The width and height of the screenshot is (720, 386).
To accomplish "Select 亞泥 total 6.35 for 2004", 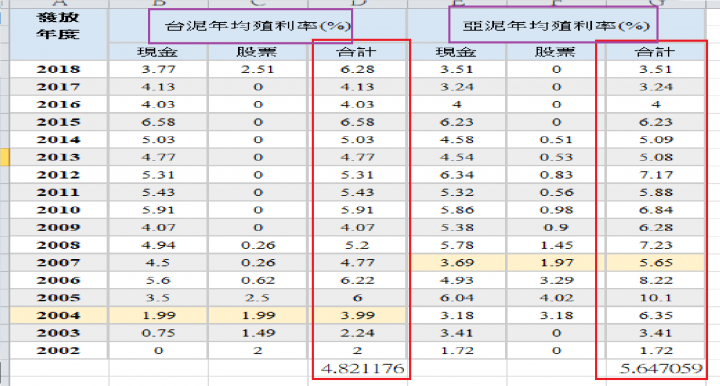I will pyautogui.click(x=656, y=315).
